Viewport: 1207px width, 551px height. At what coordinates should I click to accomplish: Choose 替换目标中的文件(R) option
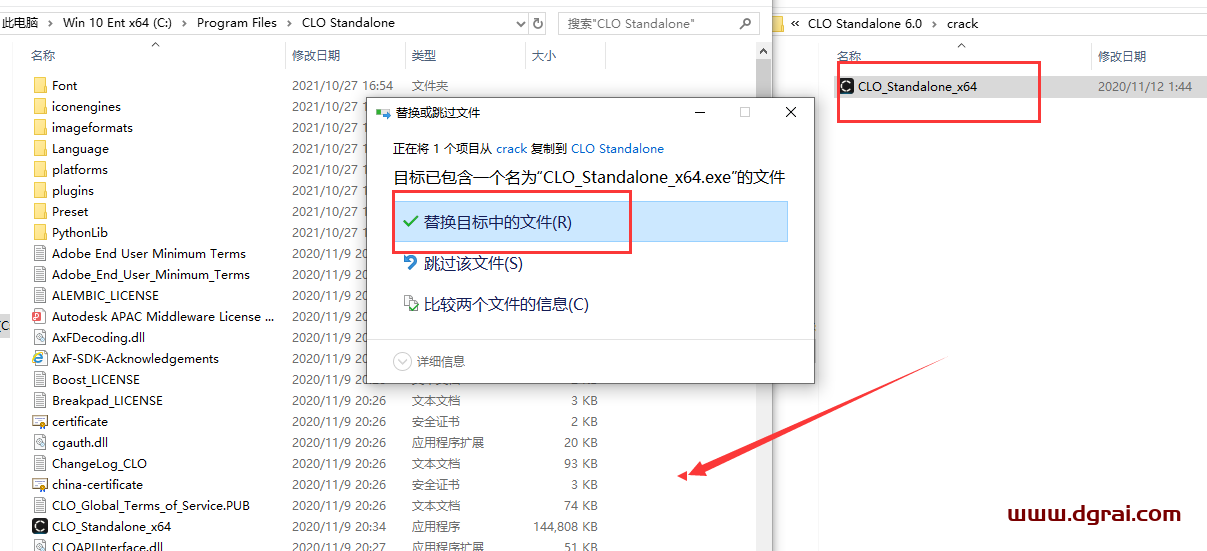tap(590, 222)
